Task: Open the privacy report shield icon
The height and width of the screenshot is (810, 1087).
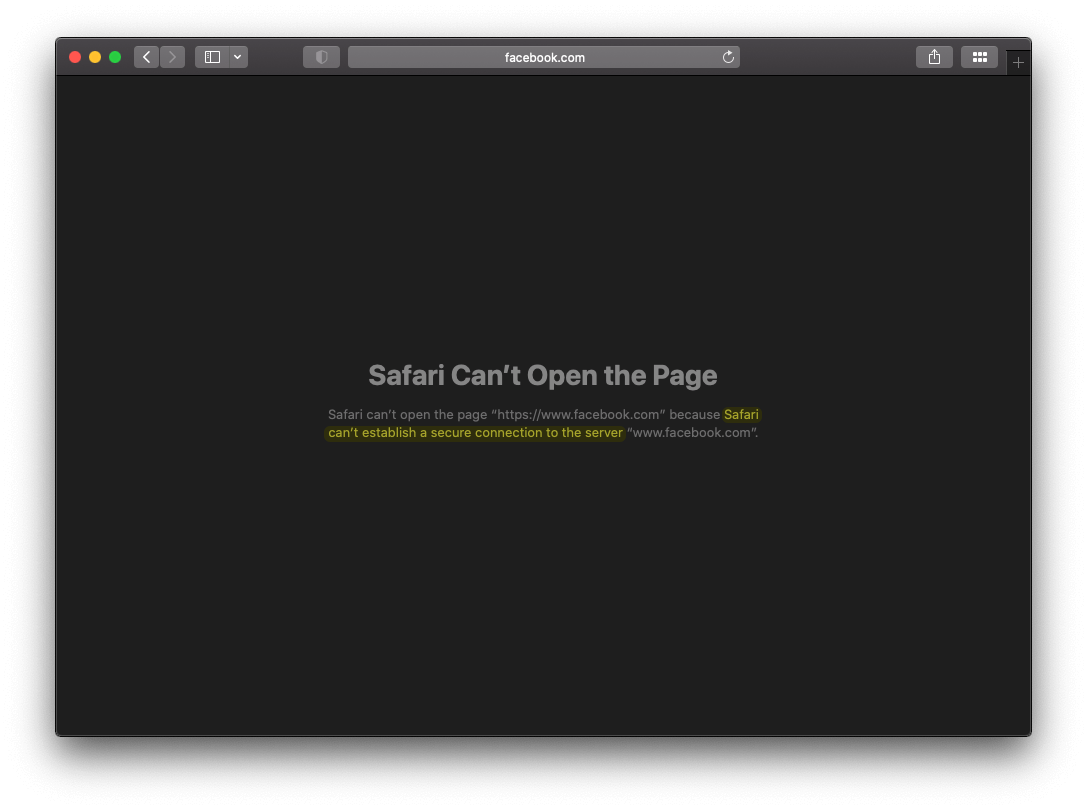Action: pyautogui.click(x=322, y=57)
